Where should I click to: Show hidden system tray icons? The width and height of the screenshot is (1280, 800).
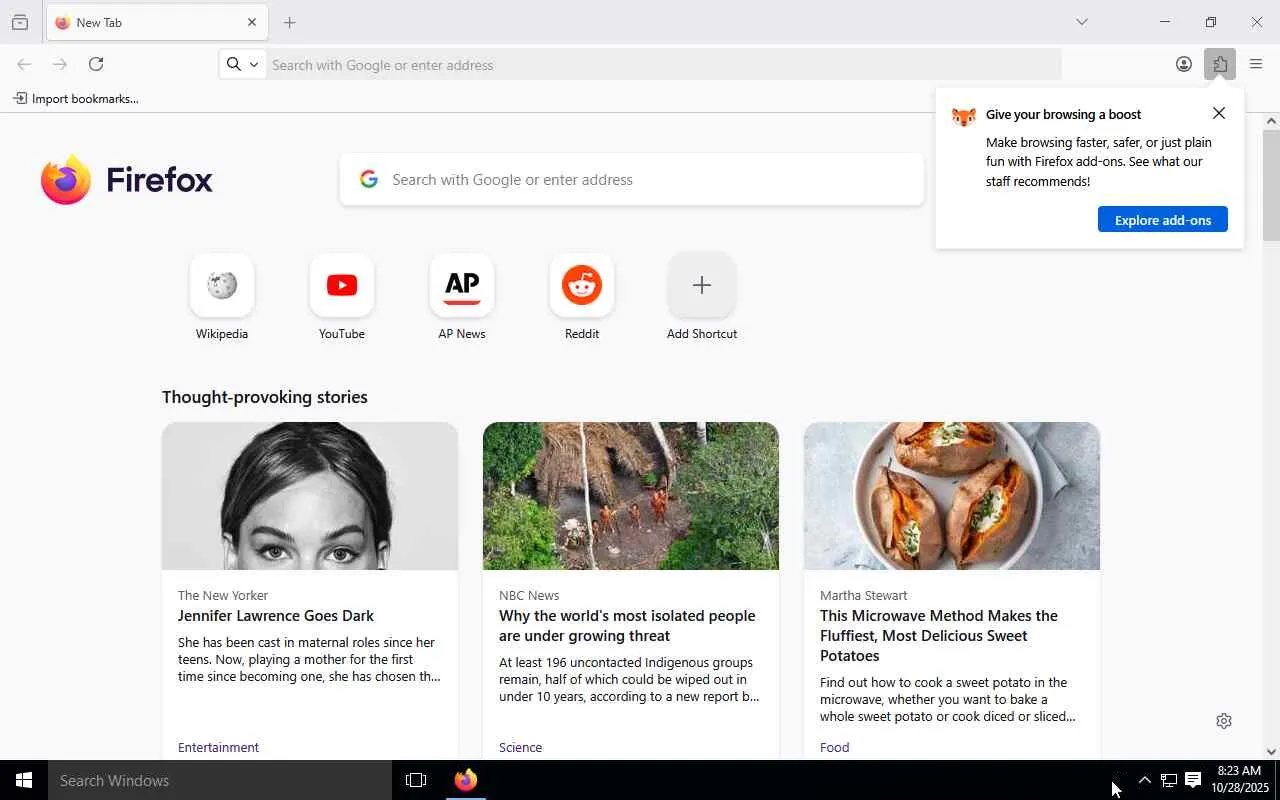[x=1145, y=780]
